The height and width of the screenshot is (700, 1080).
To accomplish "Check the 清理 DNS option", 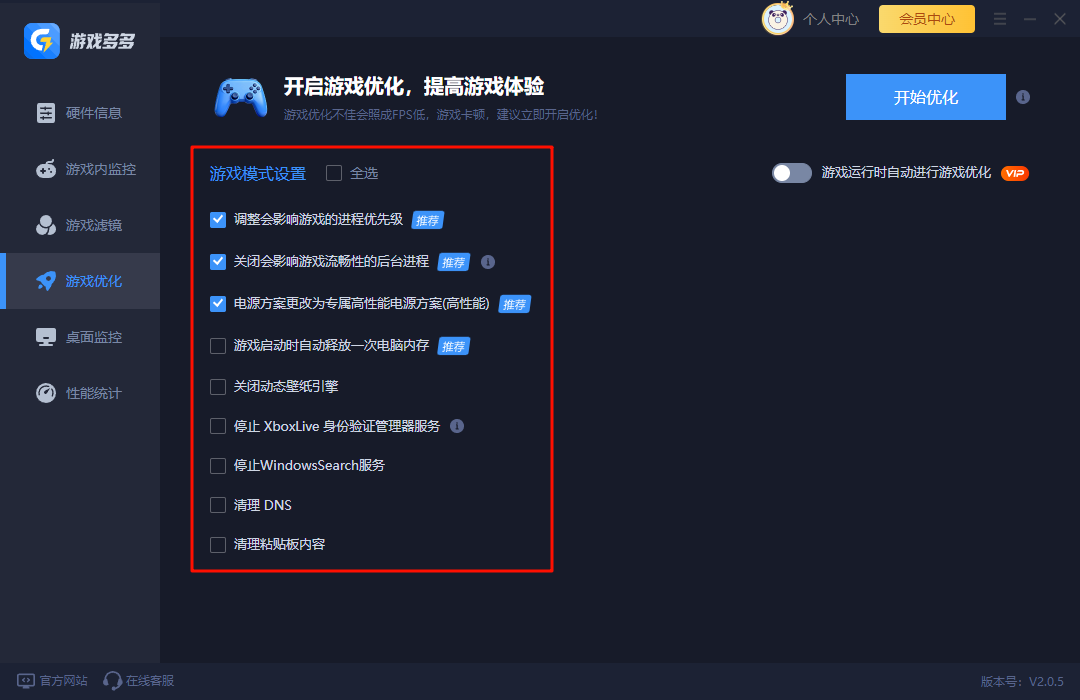I will pyautogui.click(x=217, y=505).
